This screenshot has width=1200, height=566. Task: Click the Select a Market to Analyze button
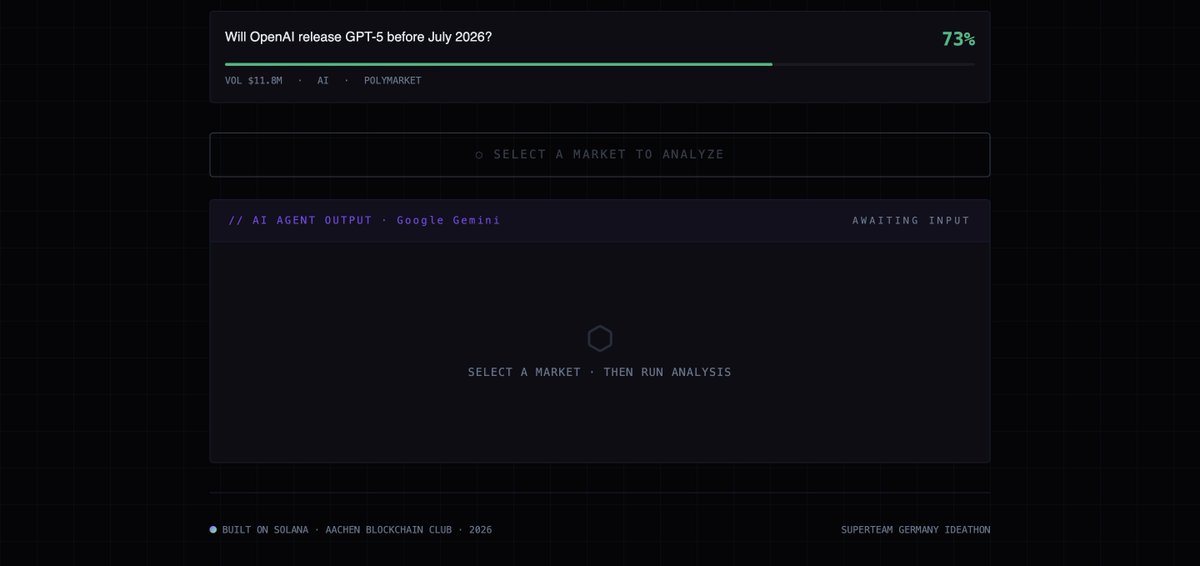coord(600,154)
